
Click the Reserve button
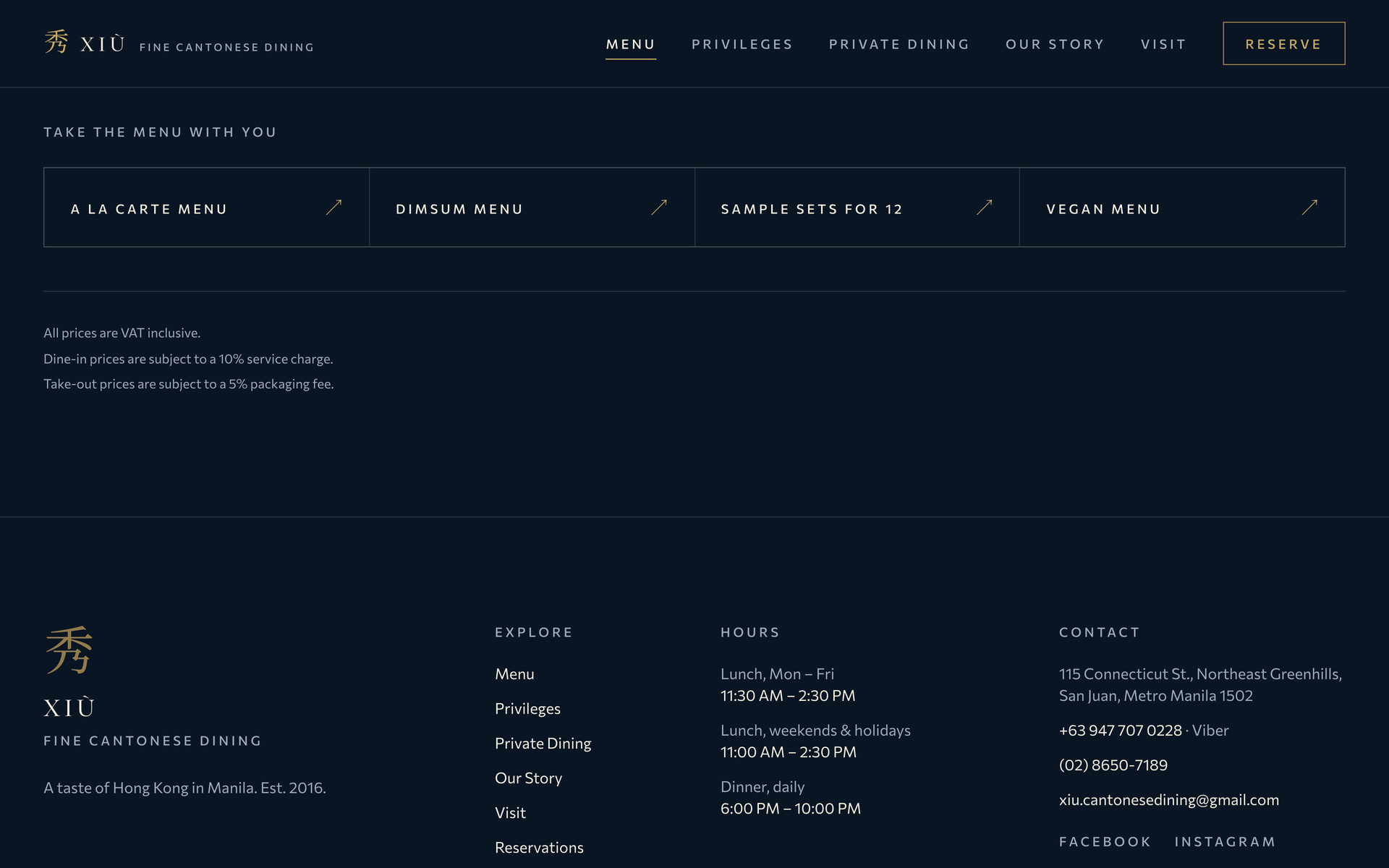pos(1284,43)
